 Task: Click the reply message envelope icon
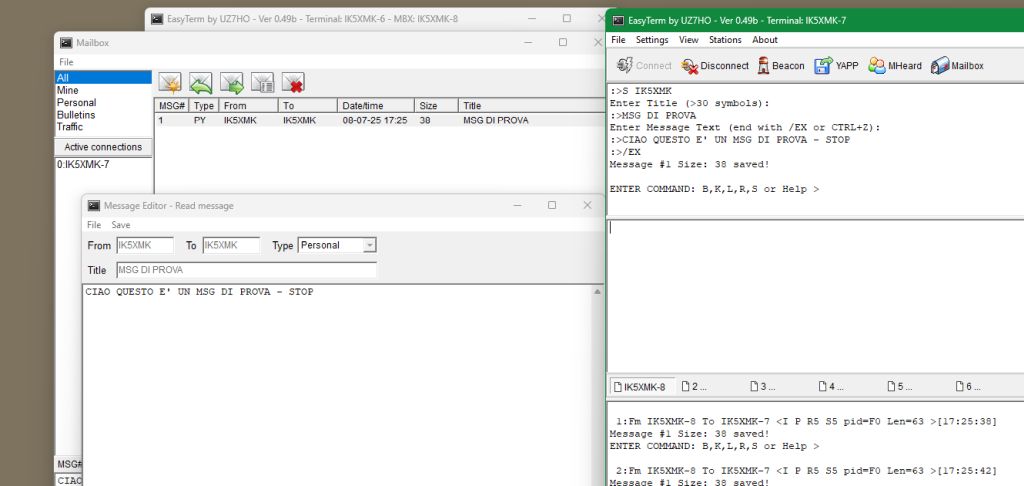coord(200,83)
